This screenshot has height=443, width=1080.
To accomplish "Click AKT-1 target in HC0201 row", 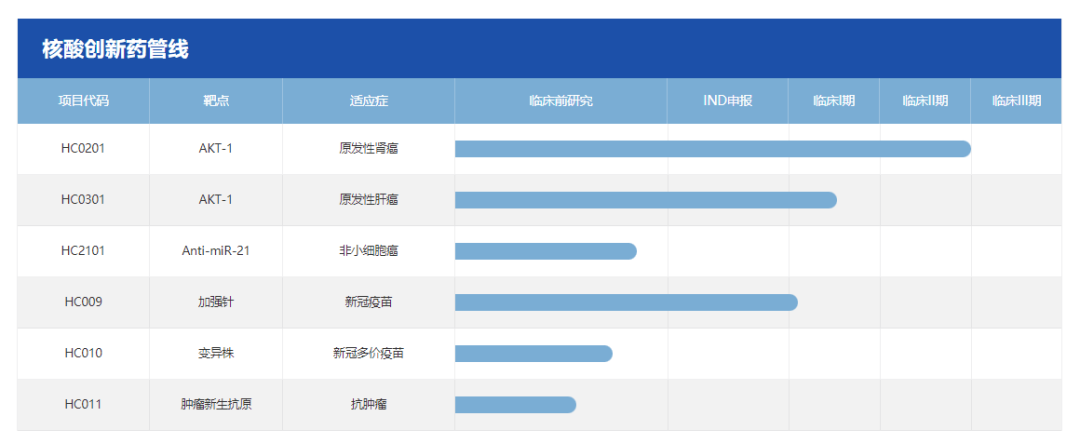I will pyautogui.click(x=216, y=148).
